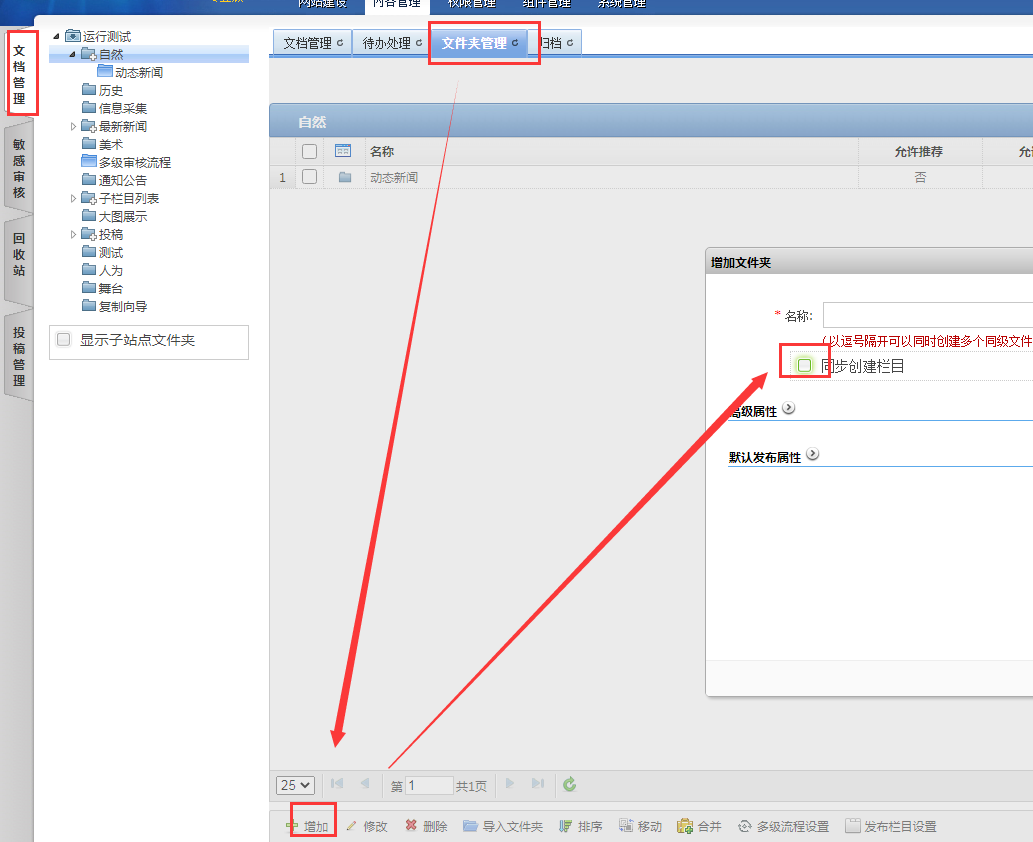Open the 待办处理 tab
1033x842 pixels.
click(x=392, y=43)
